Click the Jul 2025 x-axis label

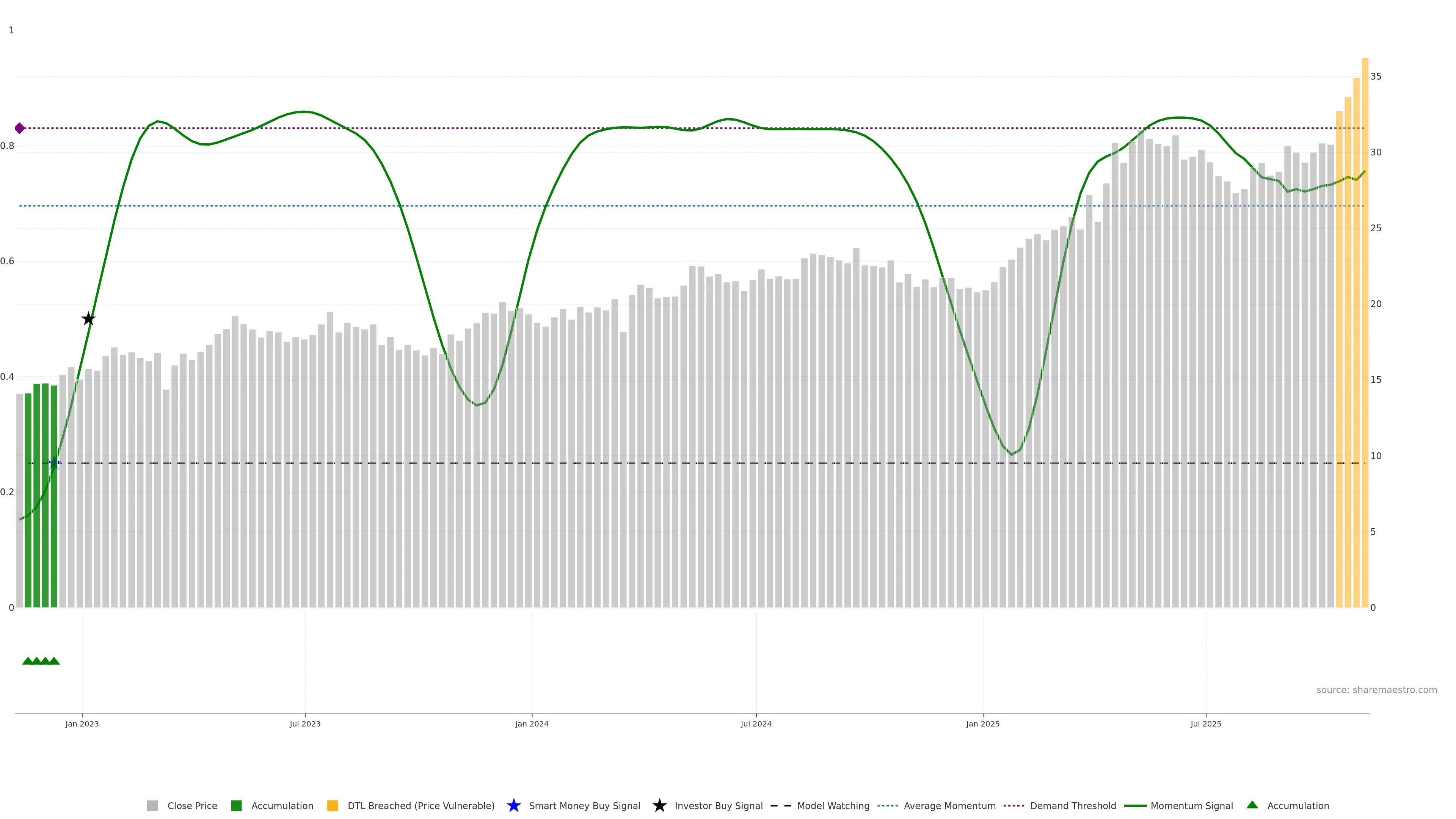tap(1206, 723)
